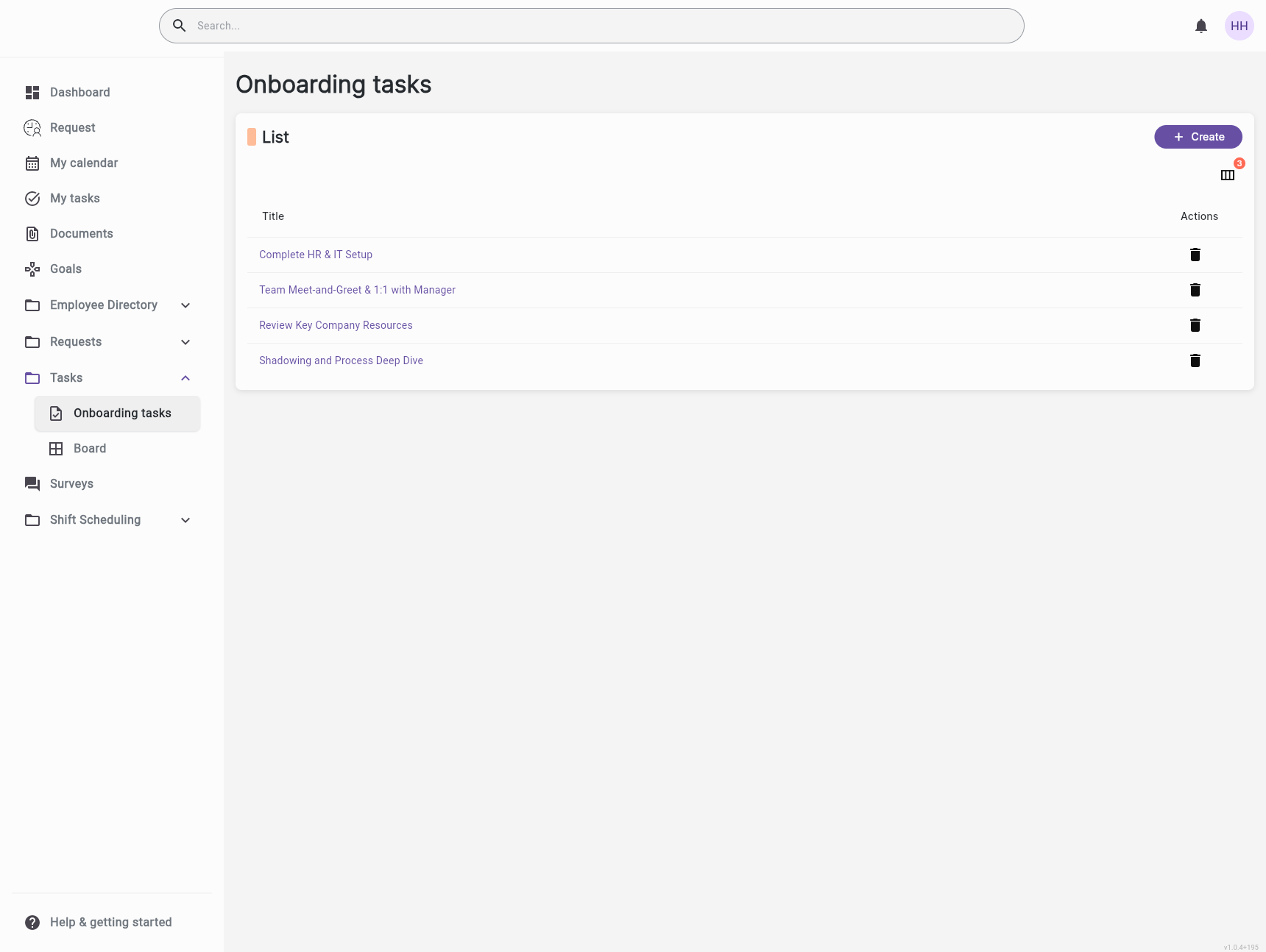
Task: Delete the Complete HR & IT Setup task
Action: pyautogui.click(x=1195, y=255)
